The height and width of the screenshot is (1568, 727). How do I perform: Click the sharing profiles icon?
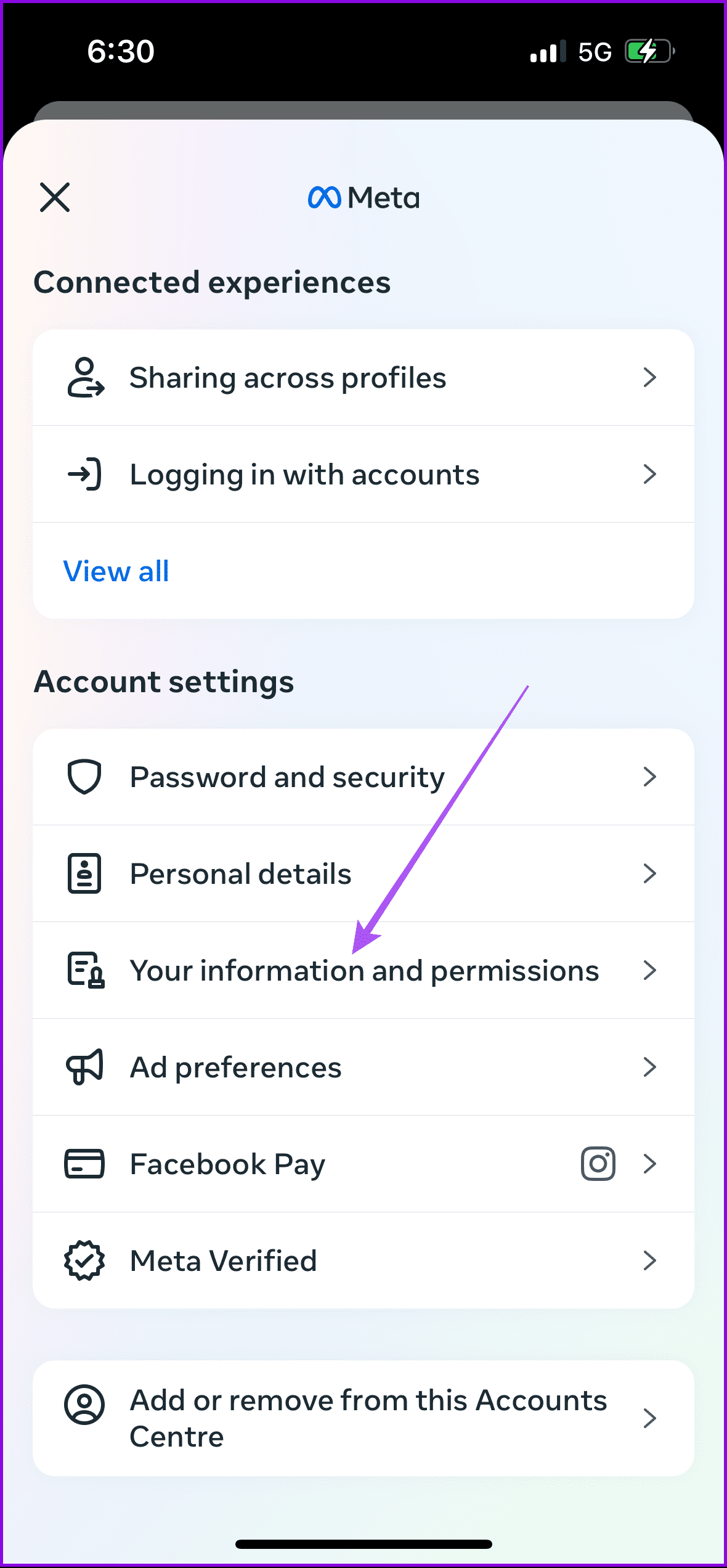84,378
